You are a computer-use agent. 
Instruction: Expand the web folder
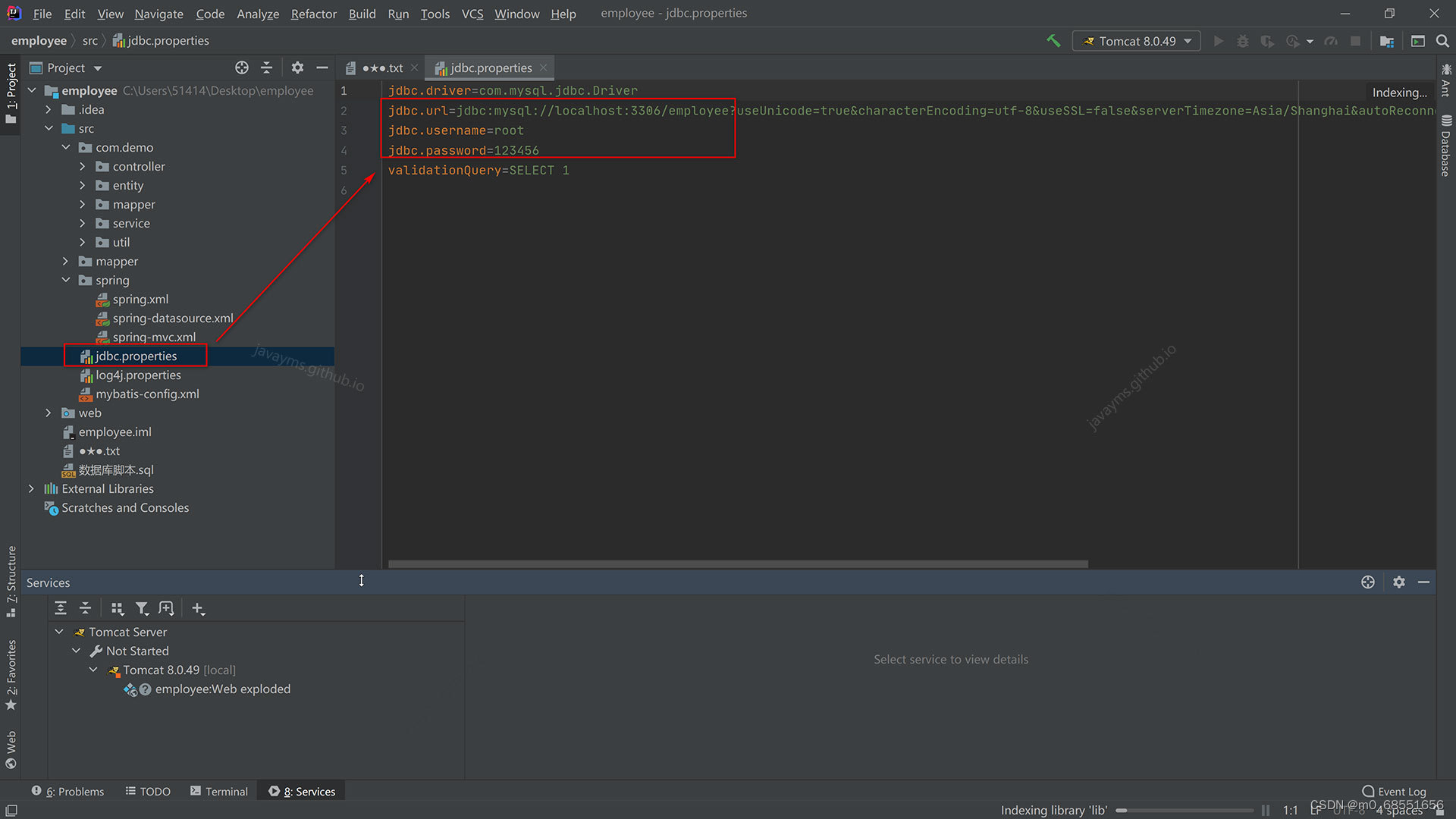49,413
